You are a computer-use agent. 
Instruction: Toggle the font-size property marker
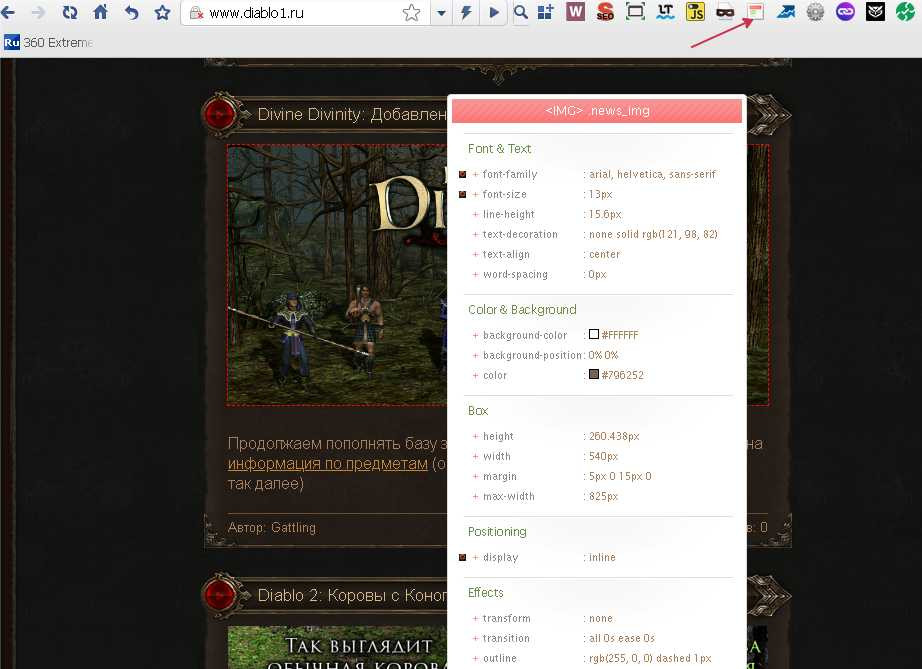coord(463,195)
